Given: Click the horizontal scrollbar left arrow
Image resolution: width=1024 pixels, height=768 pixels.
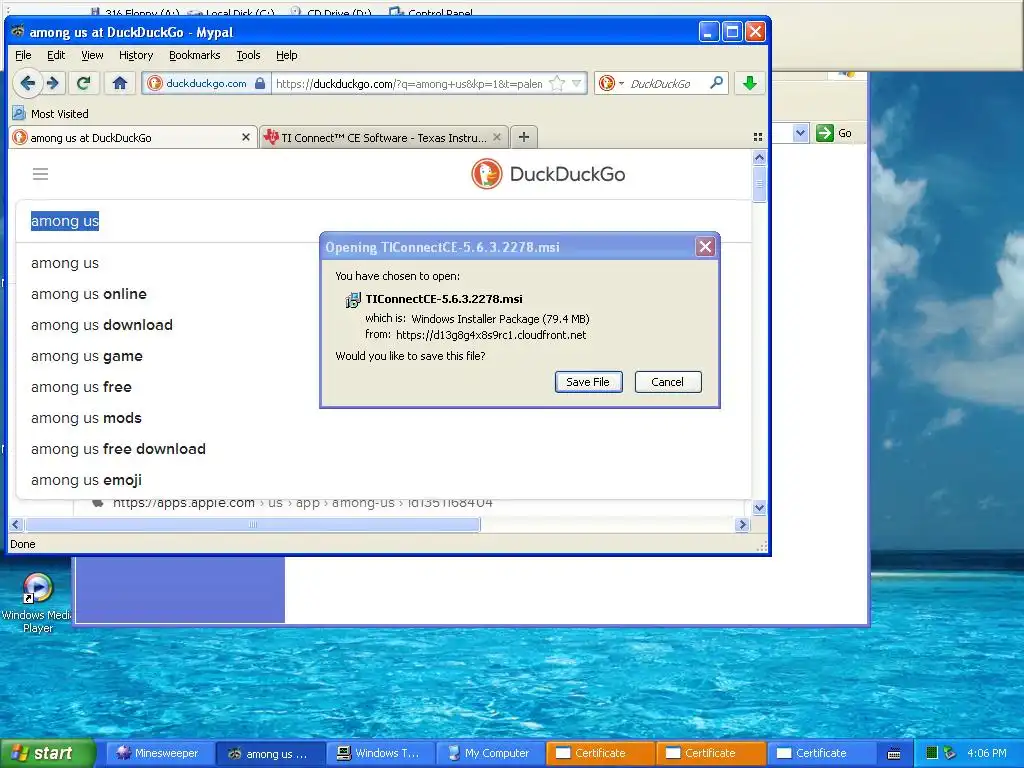Looking at the screenshot, I should coord(16,524).
